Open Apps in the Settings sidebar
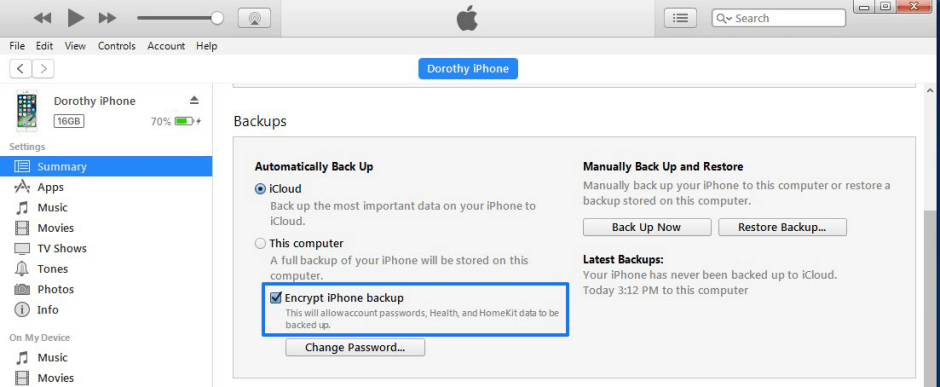The height and width of the screenshot is (387, 940). click(50, 187)
